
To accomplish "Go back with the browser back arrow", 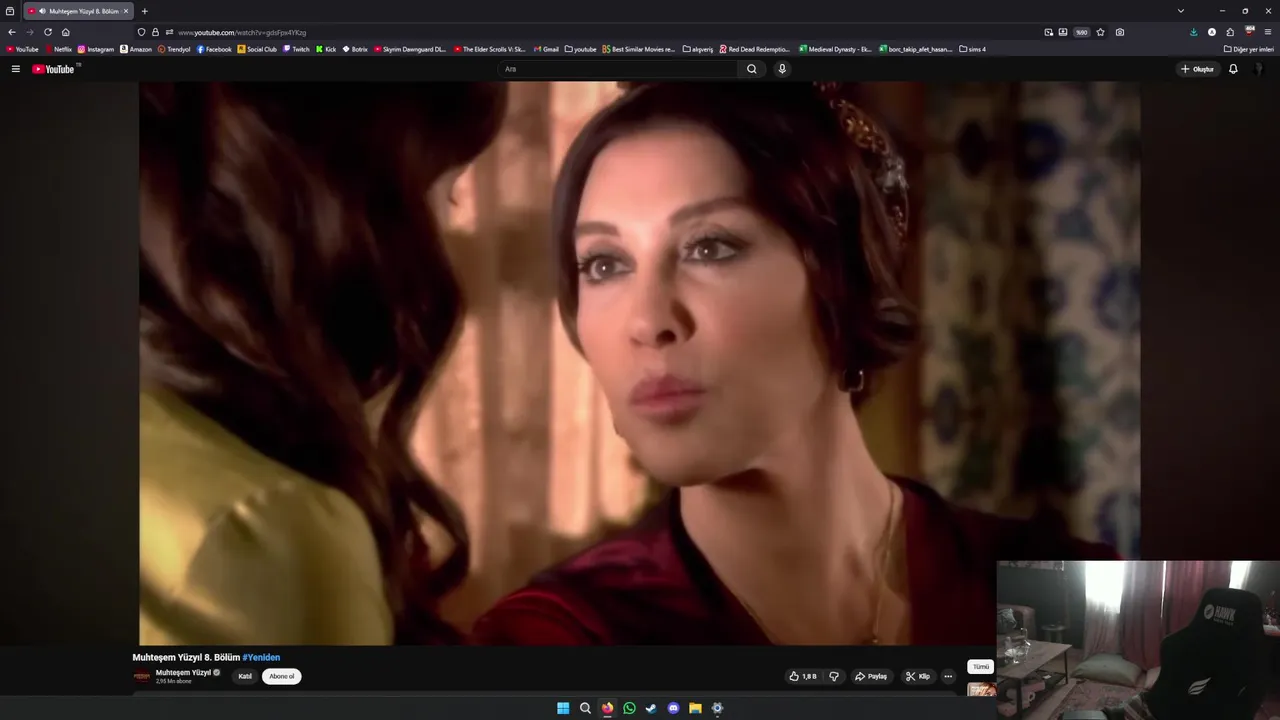I will coord(12,32).
